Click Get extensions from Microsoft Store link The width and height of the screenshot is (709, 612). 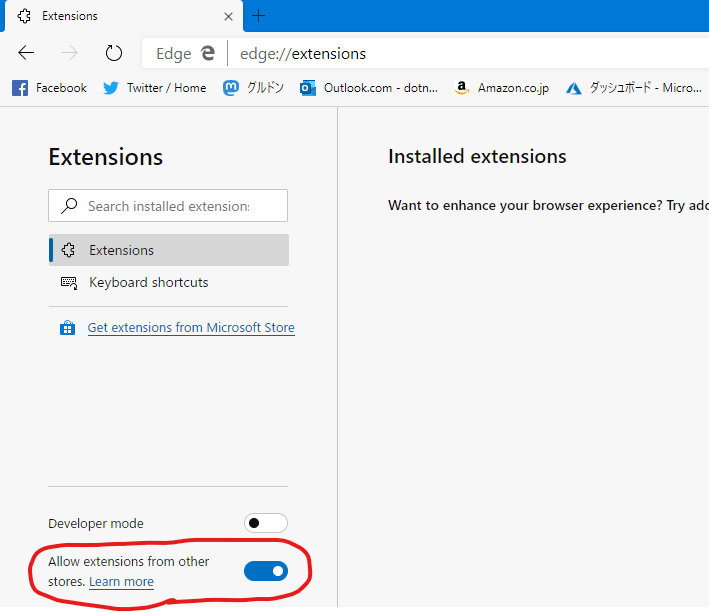(x=191, y=327)
